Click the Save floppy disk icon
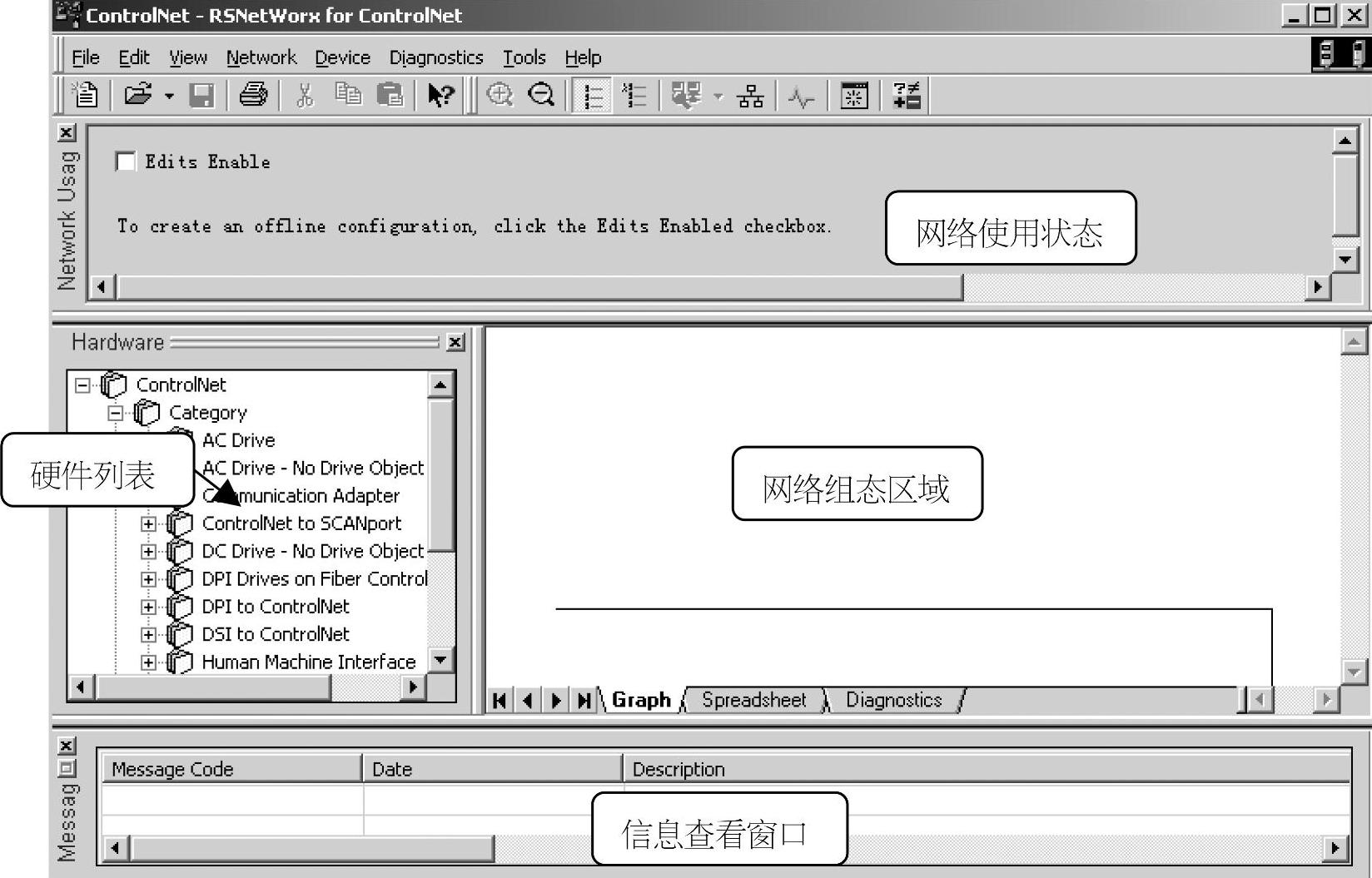This screenshot has width=1372, height=878. (201, 95)
